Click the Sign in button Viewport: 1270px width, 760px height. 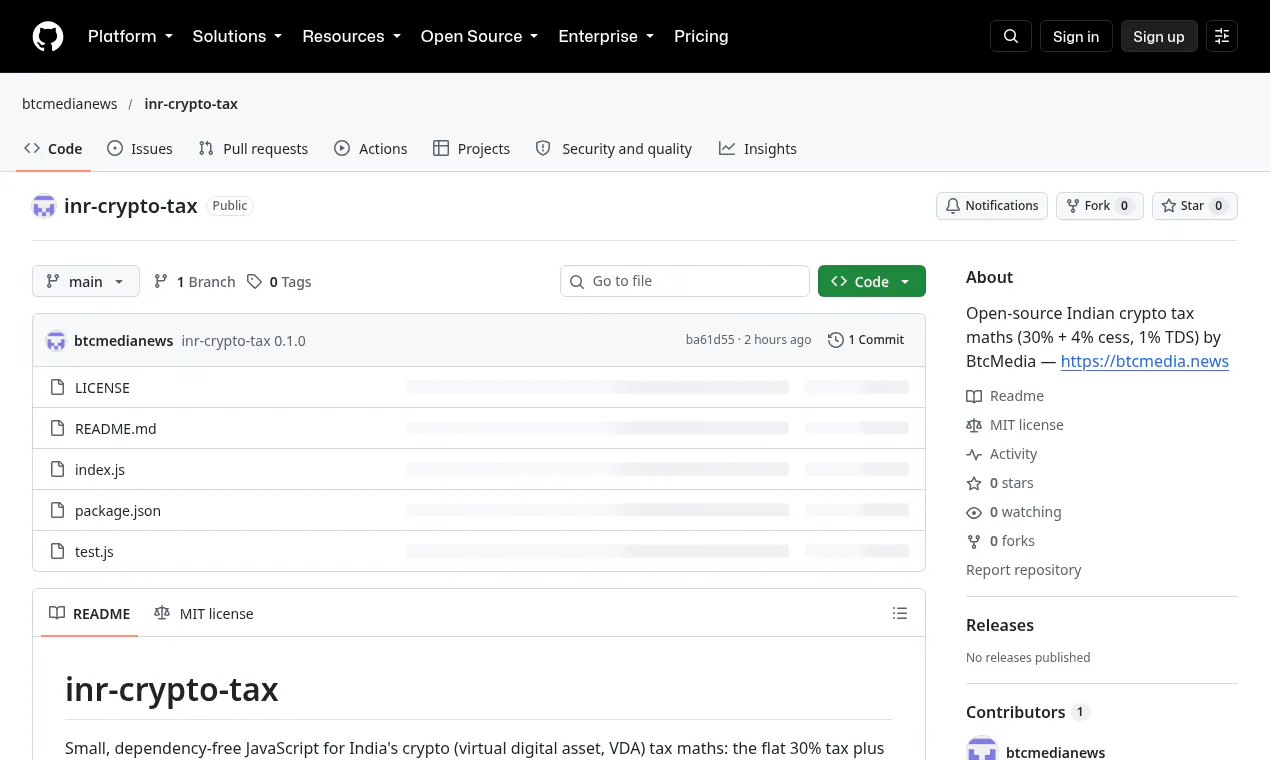pos(1076,36)
